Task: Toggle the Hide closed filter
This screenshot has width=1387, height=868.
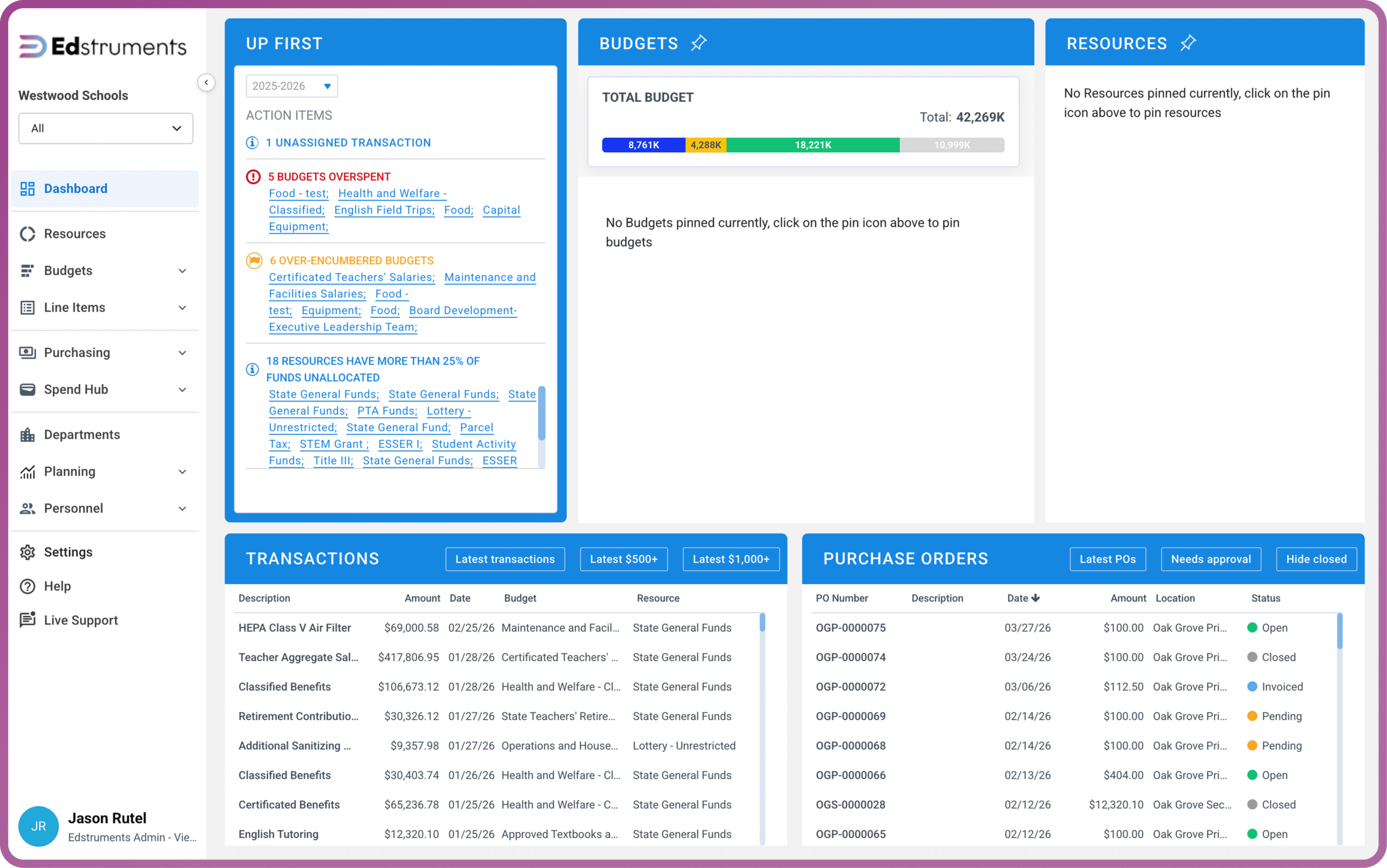Action: click(1316, 559)
